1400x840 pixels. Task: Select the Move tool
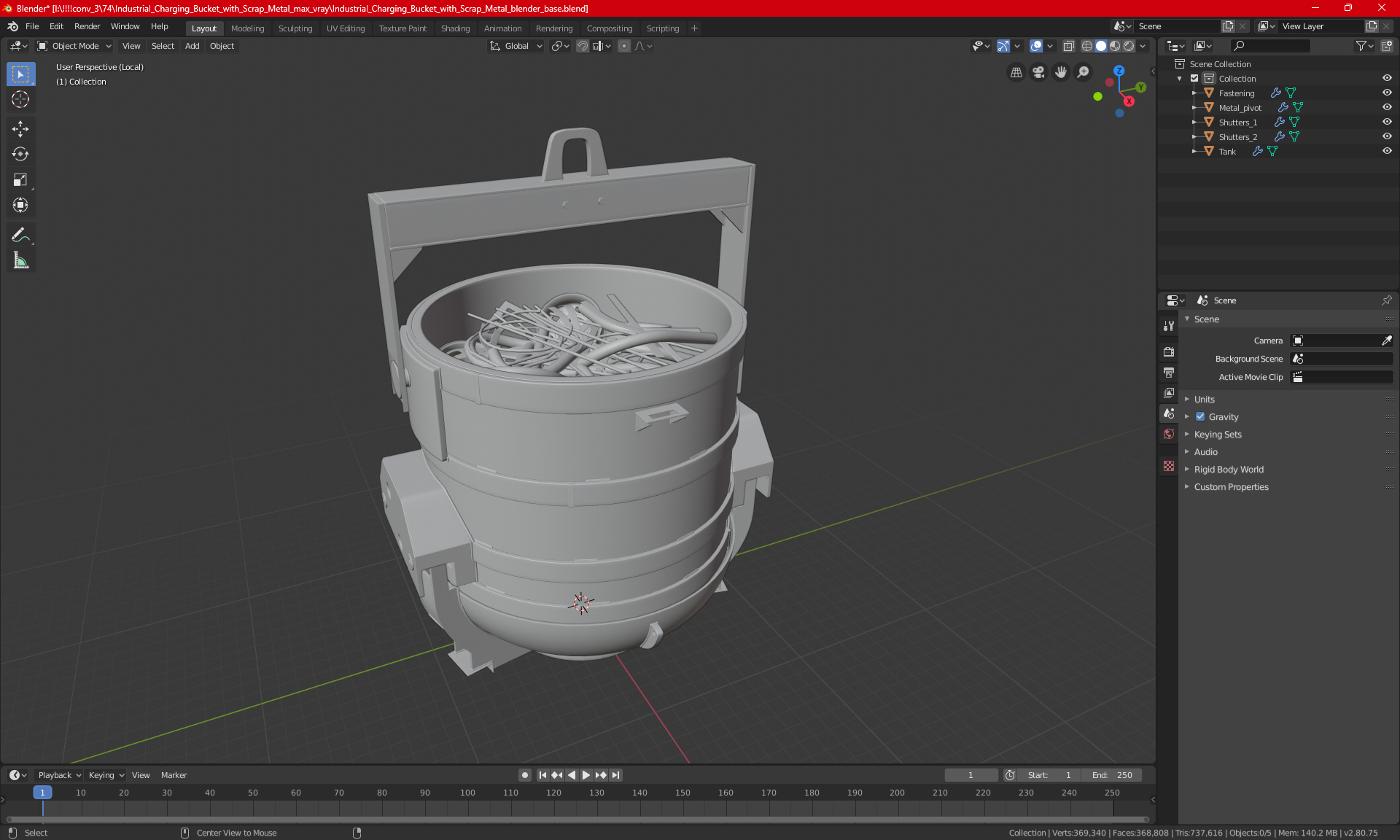[20, 129]
